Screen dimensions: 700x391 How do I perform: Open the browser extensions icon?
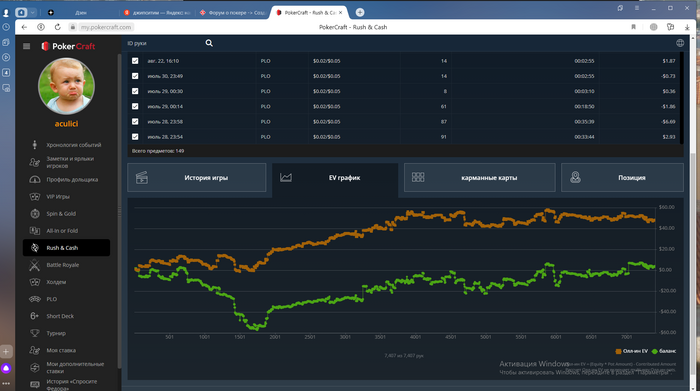click(x=670, y=27)
